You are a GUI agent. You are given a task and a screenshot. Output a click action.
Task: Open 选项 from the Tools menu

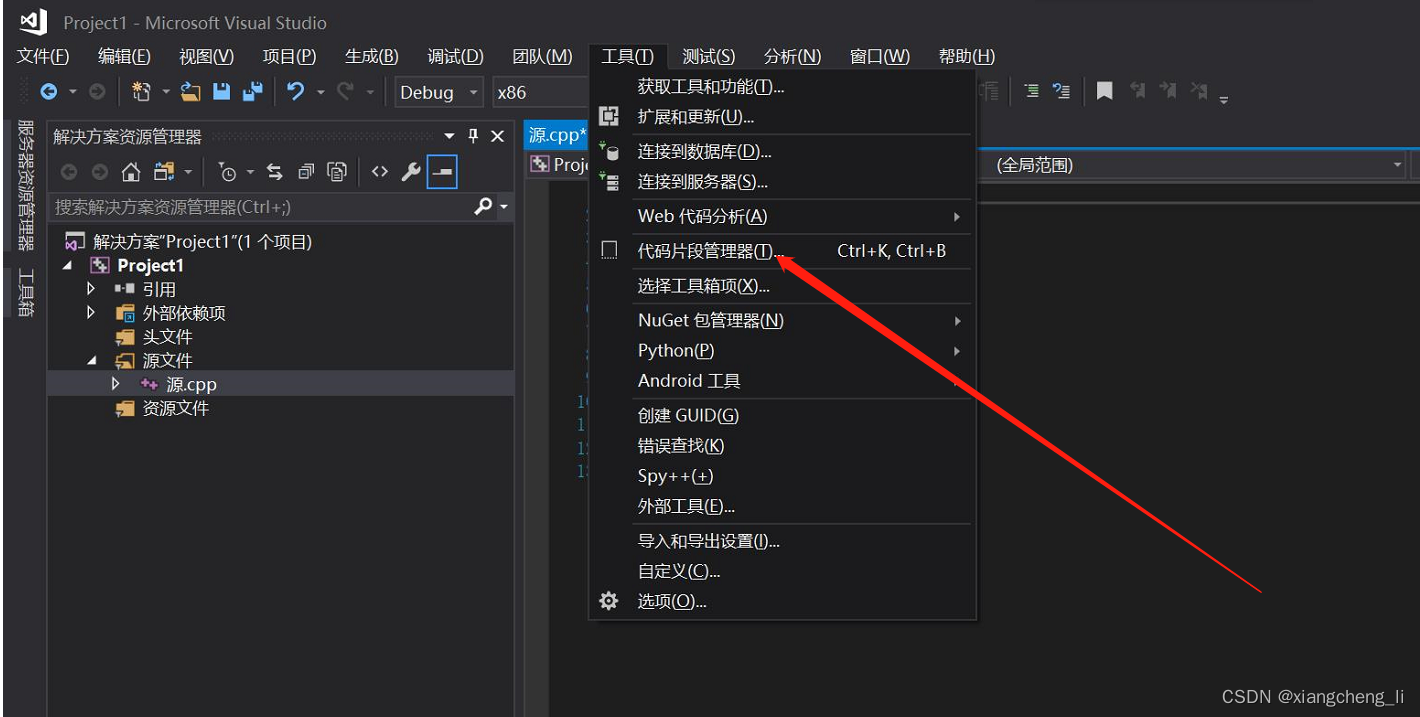(670, 601)
